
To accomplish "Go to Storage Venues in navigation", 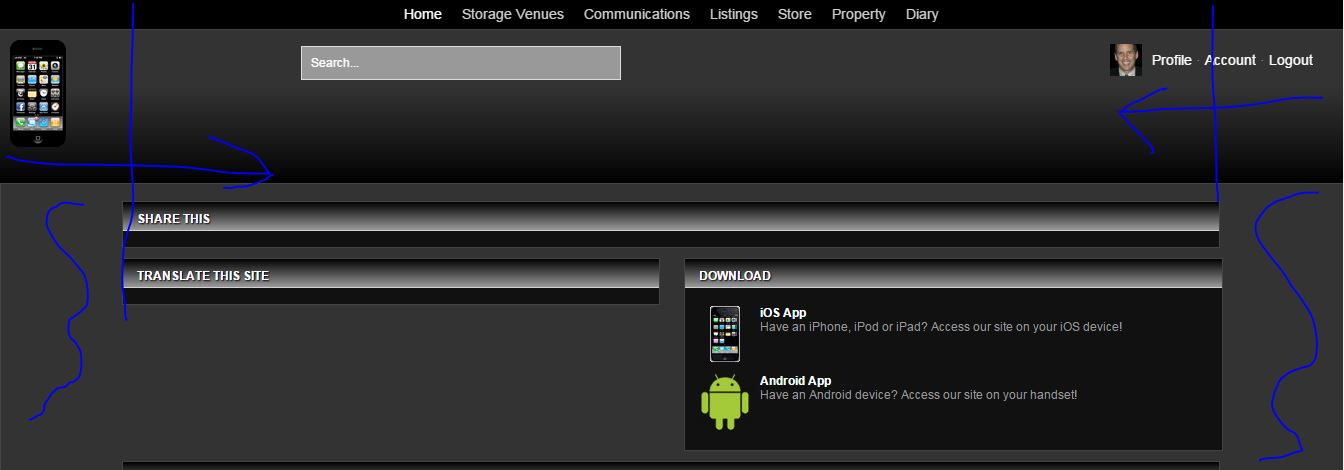I will coord(513,14).
